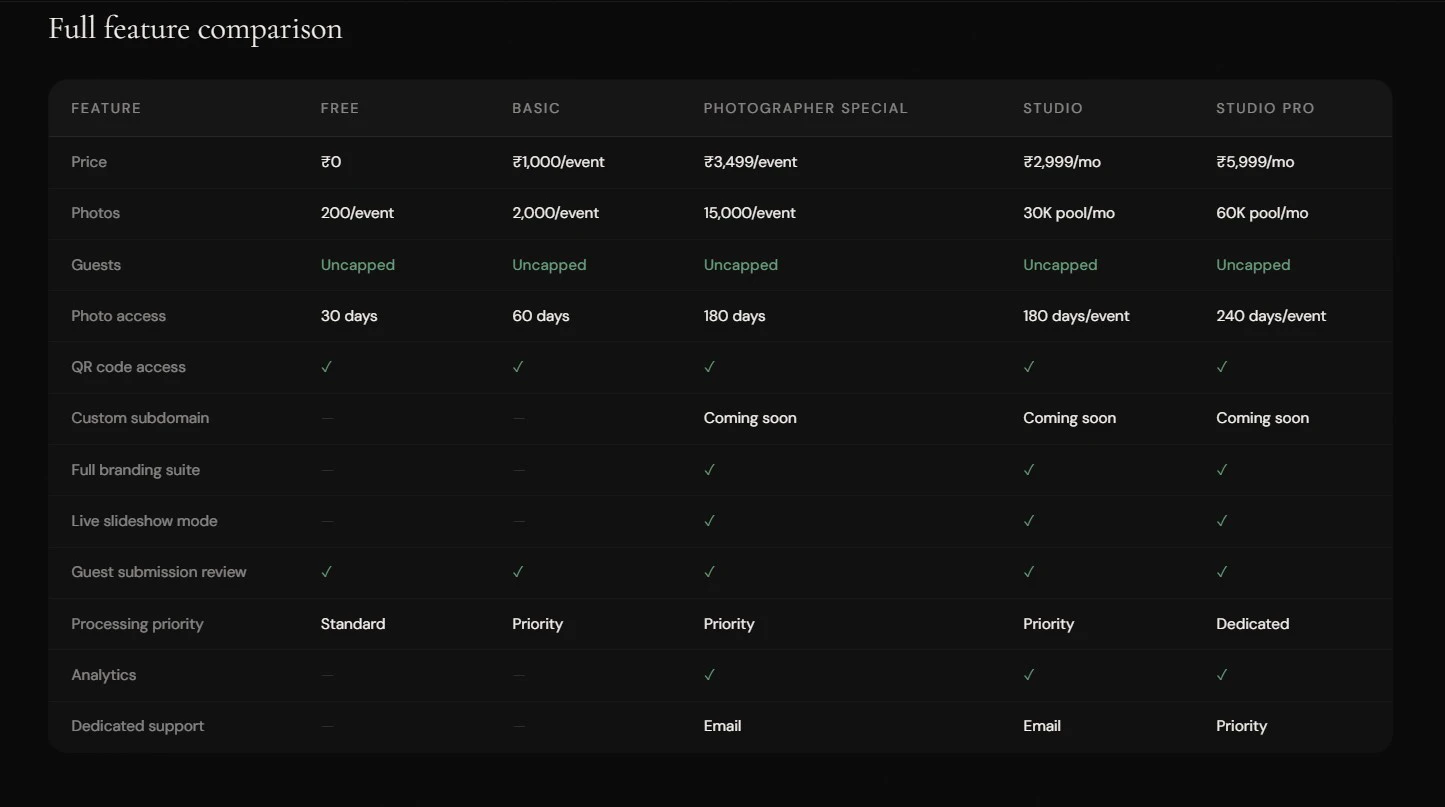This screenshot has width=1445, height=807.
Task: Click the Dedicated processing priority cell
Action: (1253, 624)
